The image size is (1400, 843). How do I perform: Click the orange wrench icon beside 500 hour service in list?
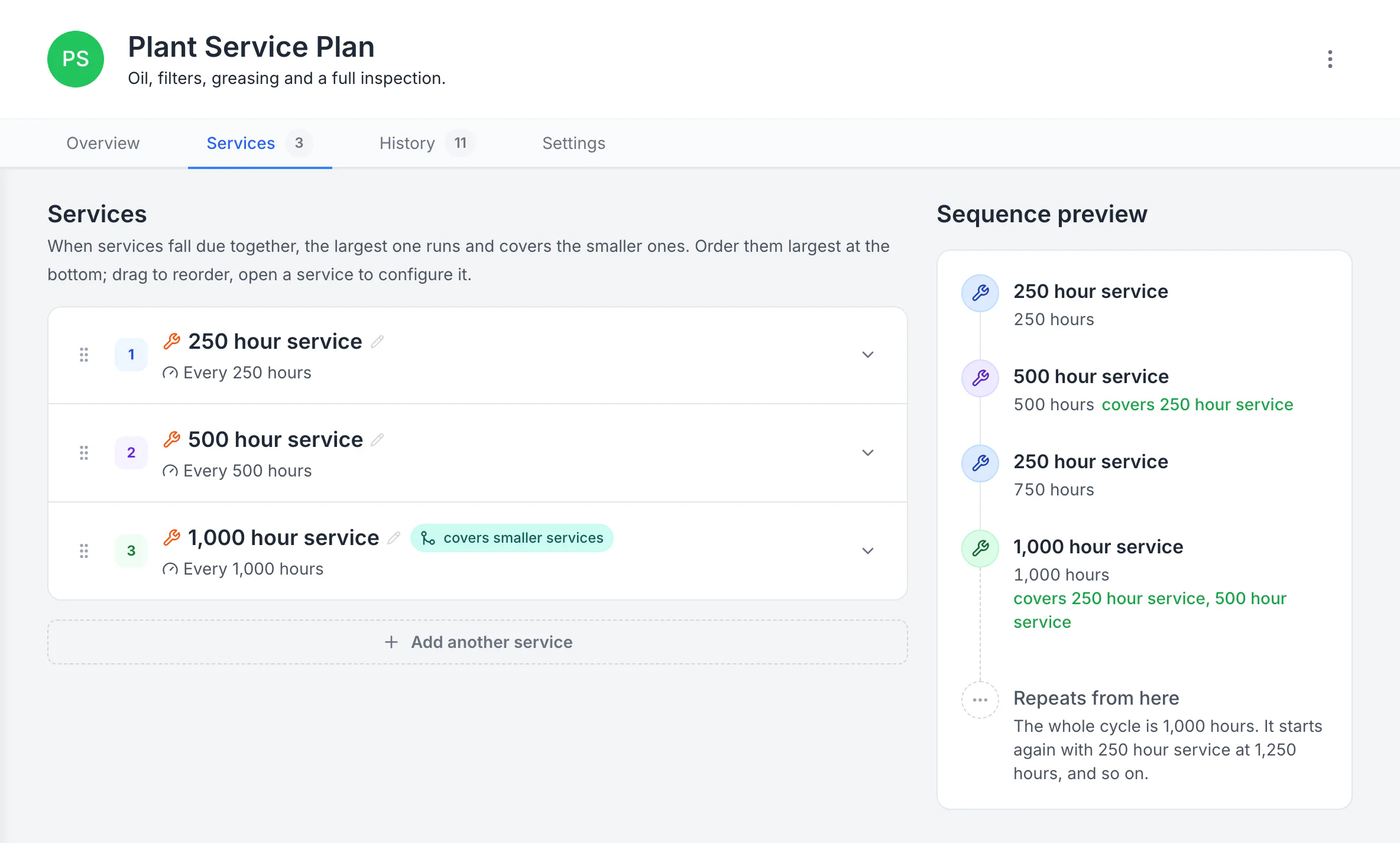point(171,439)
